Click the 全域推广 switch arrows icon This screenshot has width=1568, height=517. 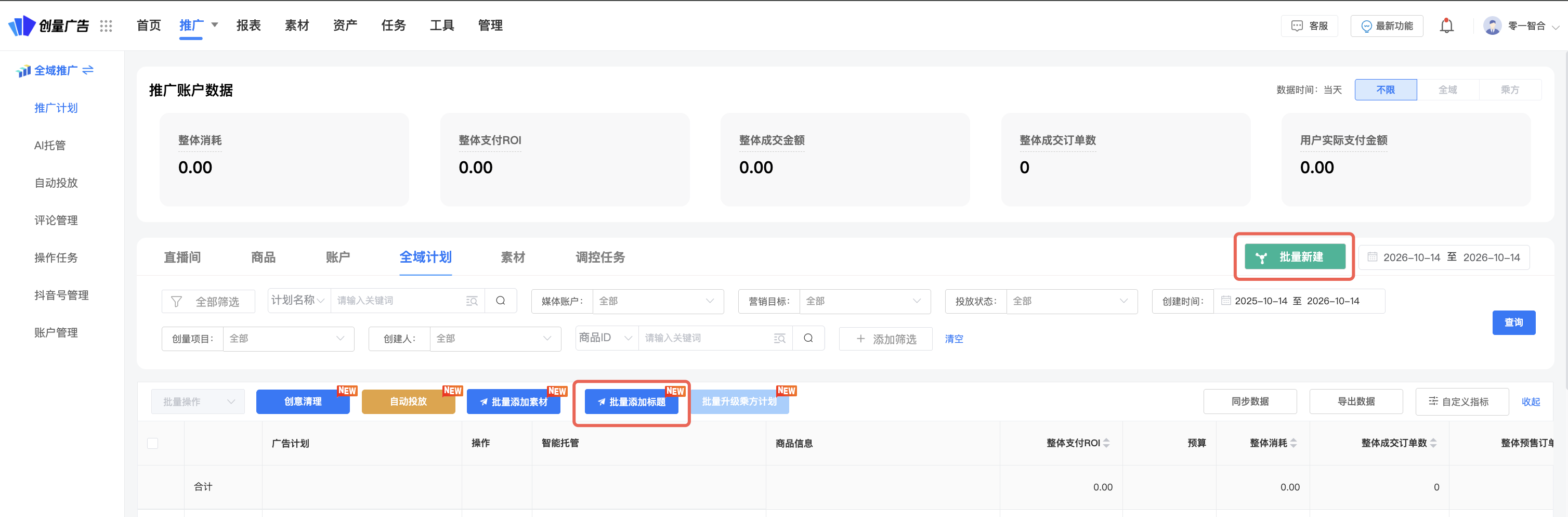pos(88,70)
